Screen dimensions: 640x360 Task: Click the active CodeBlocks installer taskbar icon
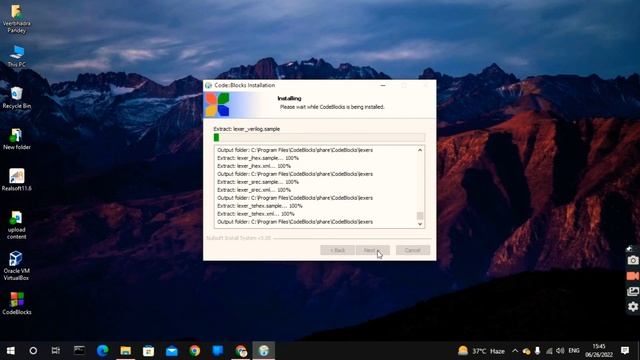pyautogui.click(x=264, y=351)
